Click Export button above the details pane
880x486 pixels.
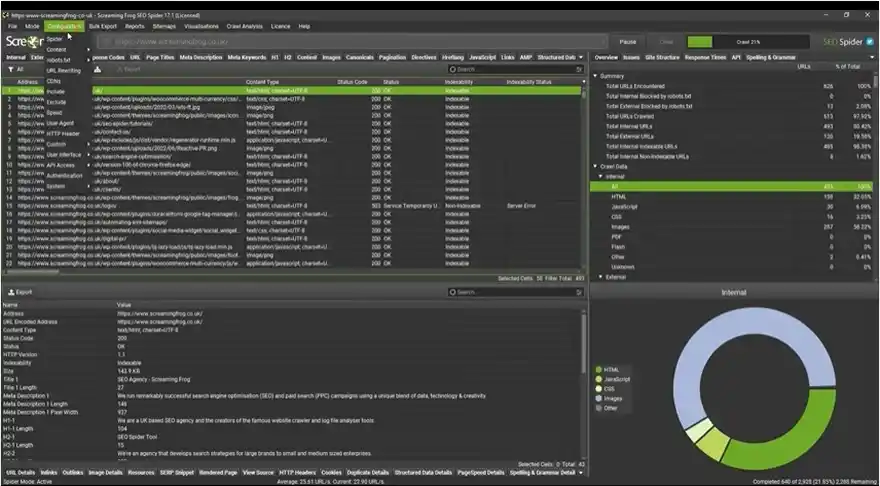pyautogui.click(x=20, y=292)
